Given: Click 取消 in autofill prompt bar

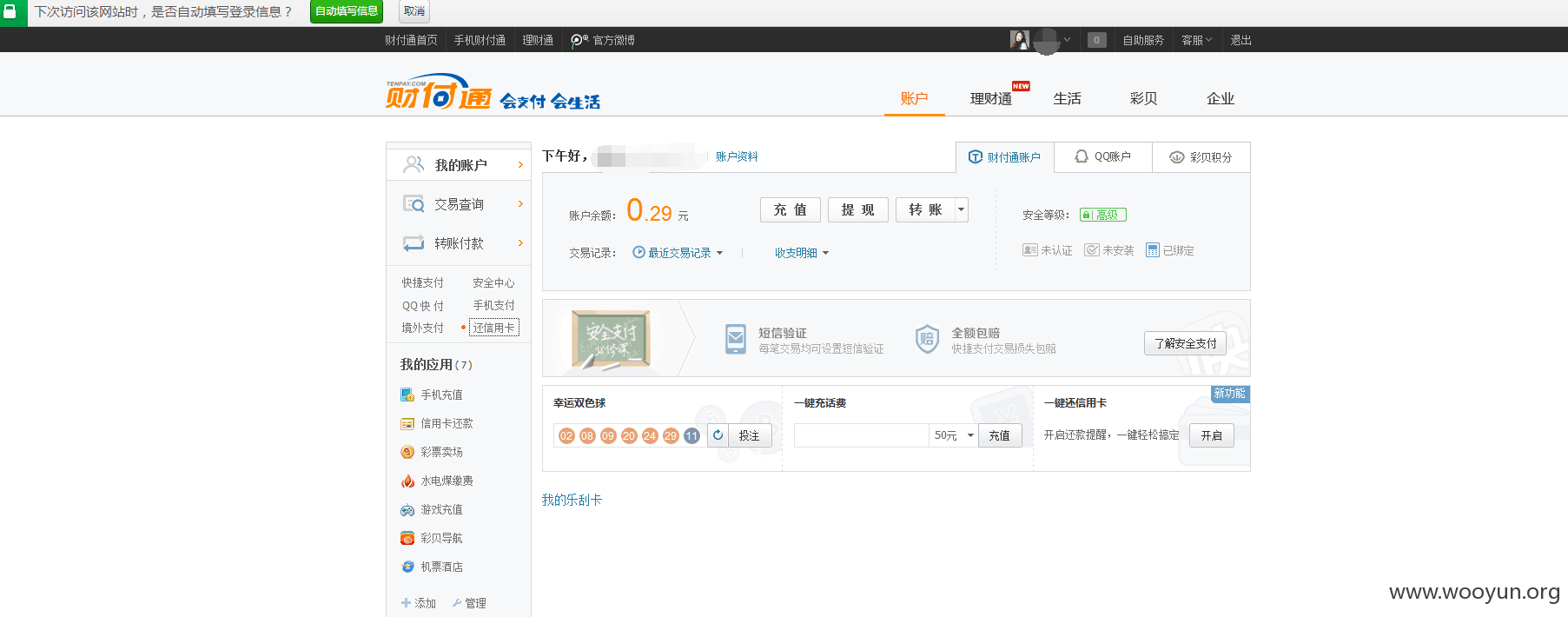Looking at the screenshot, I should tap(414, 11).
